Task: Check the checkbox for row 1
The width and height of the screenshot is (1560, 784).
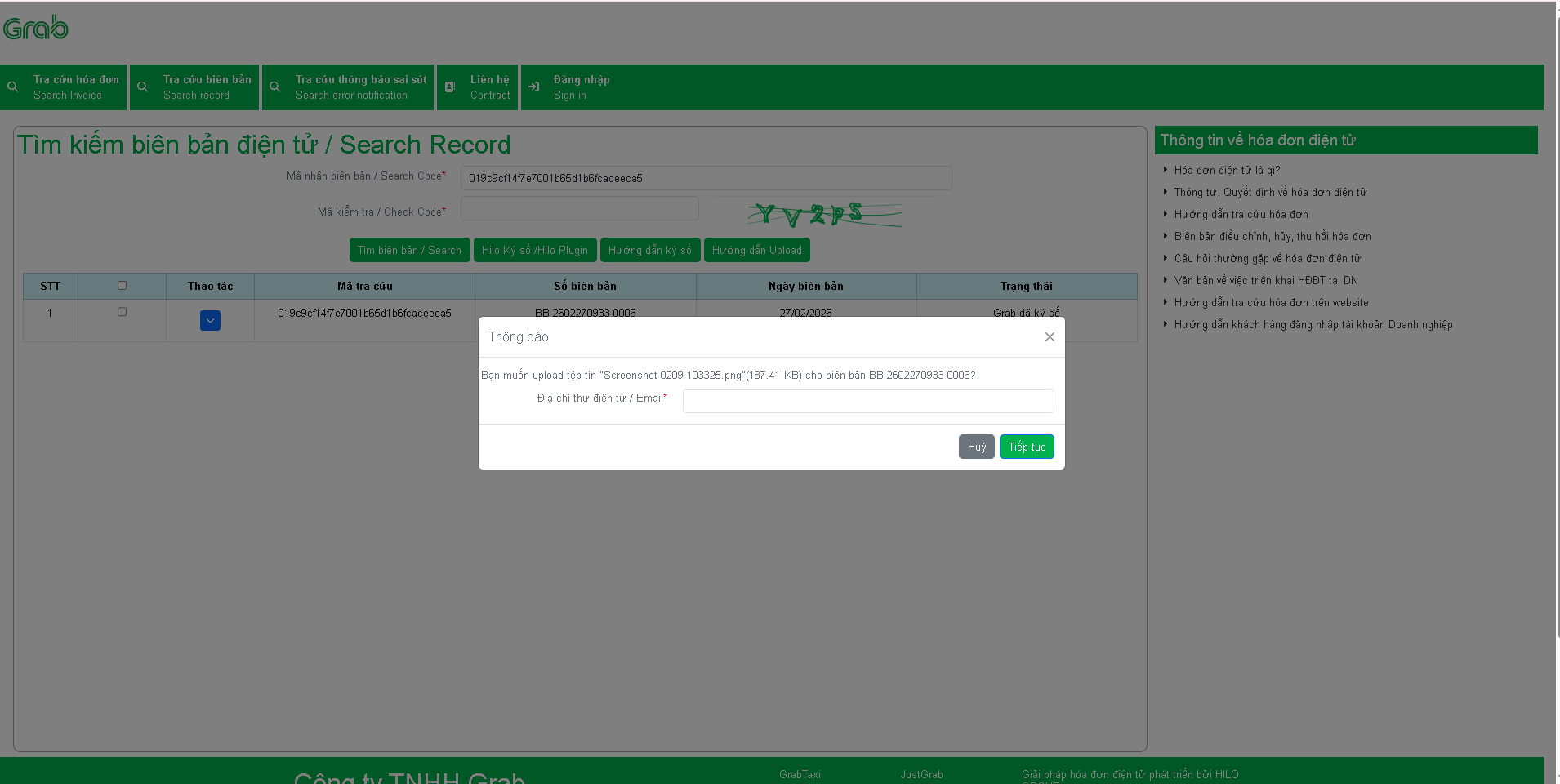Action: click(x=122, y=312)
